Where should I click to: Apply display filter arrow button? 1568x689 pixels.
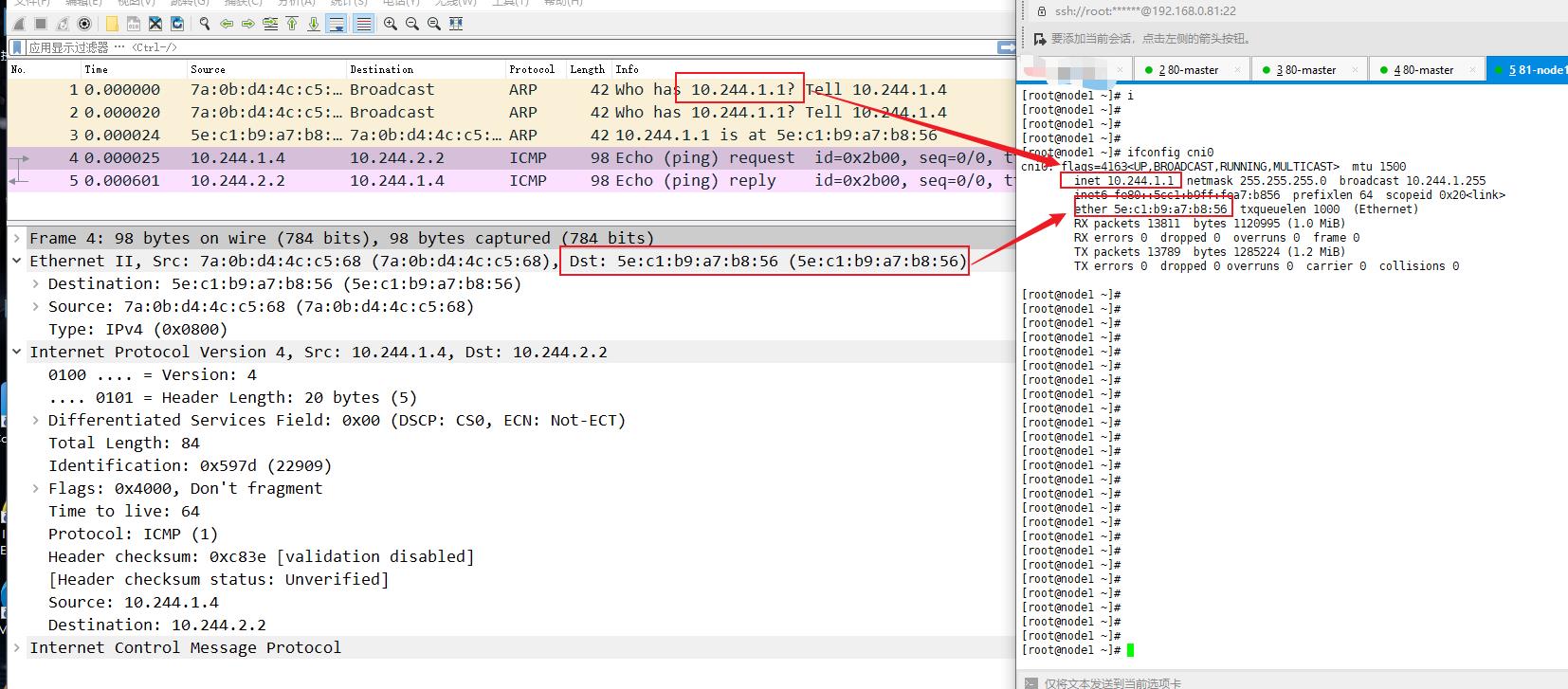click(1007, 47)
